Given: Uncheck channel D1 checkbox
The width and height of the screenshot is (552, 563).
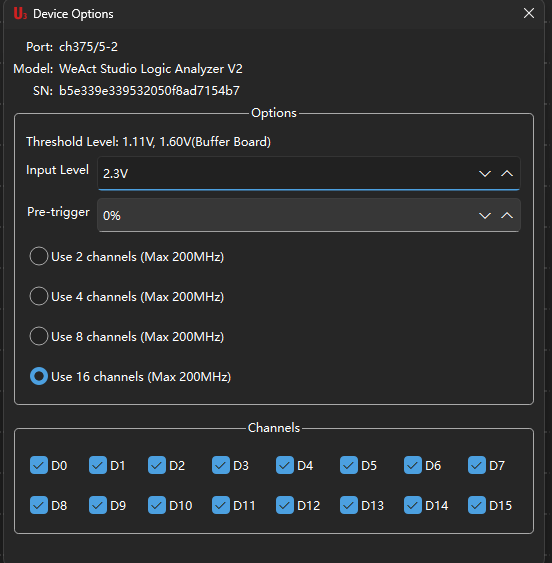Looking at the screenshot, I should click(98, 465).
